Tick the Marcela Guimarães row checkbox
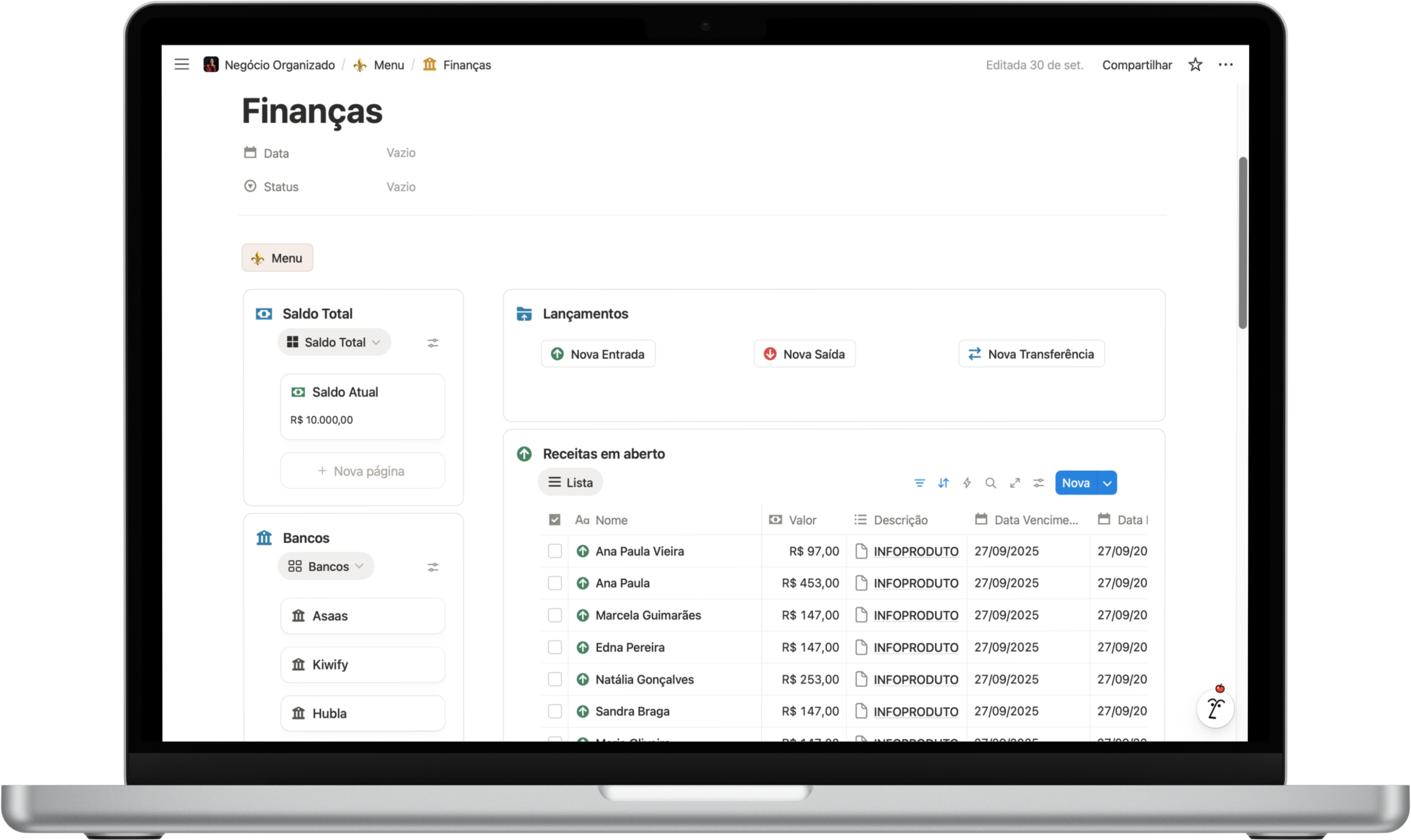 (554, 615)
